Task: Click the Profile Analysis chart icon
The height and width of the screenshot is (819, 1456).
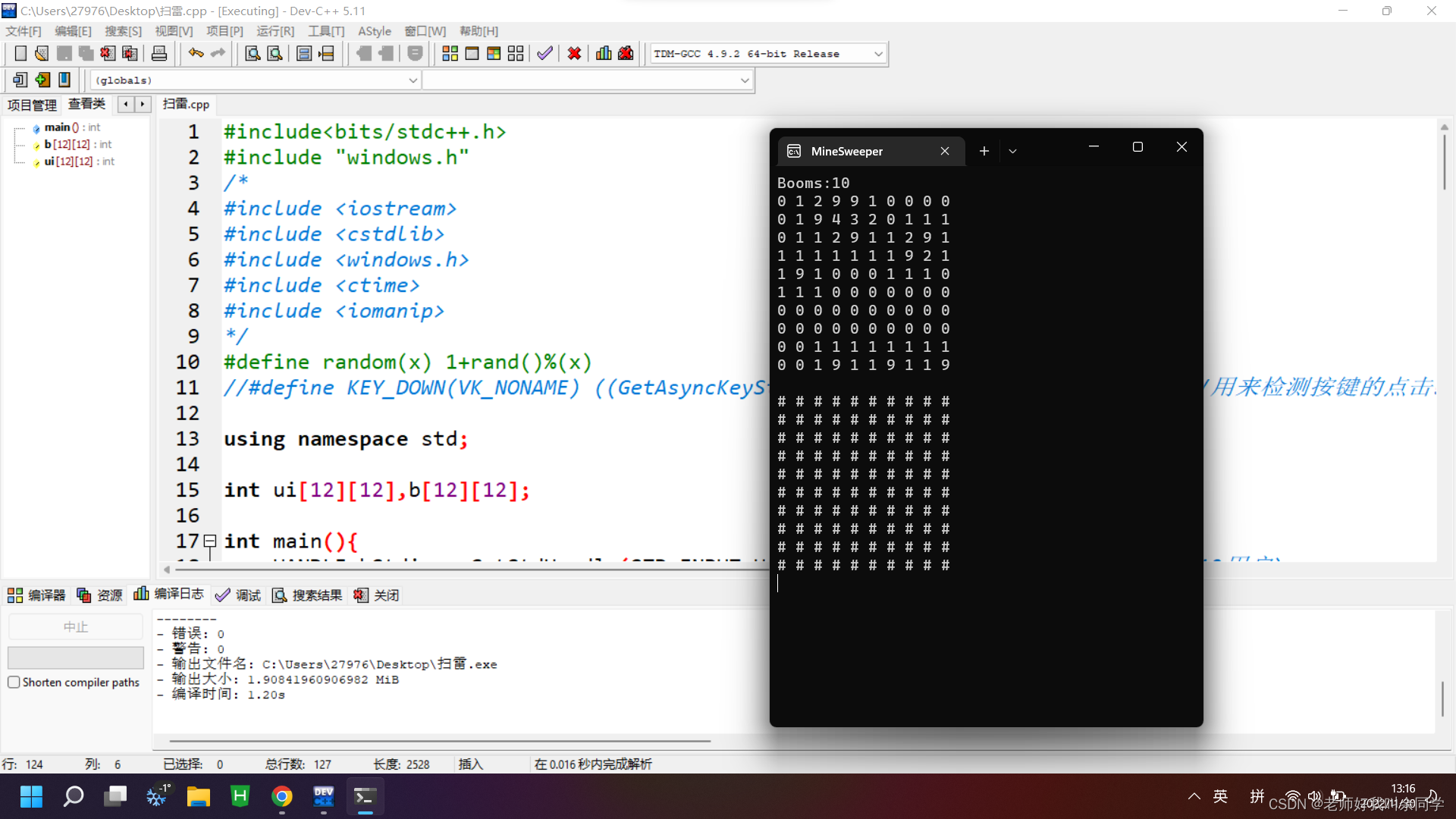Action: pyautogui.click(x=604, y=54)
